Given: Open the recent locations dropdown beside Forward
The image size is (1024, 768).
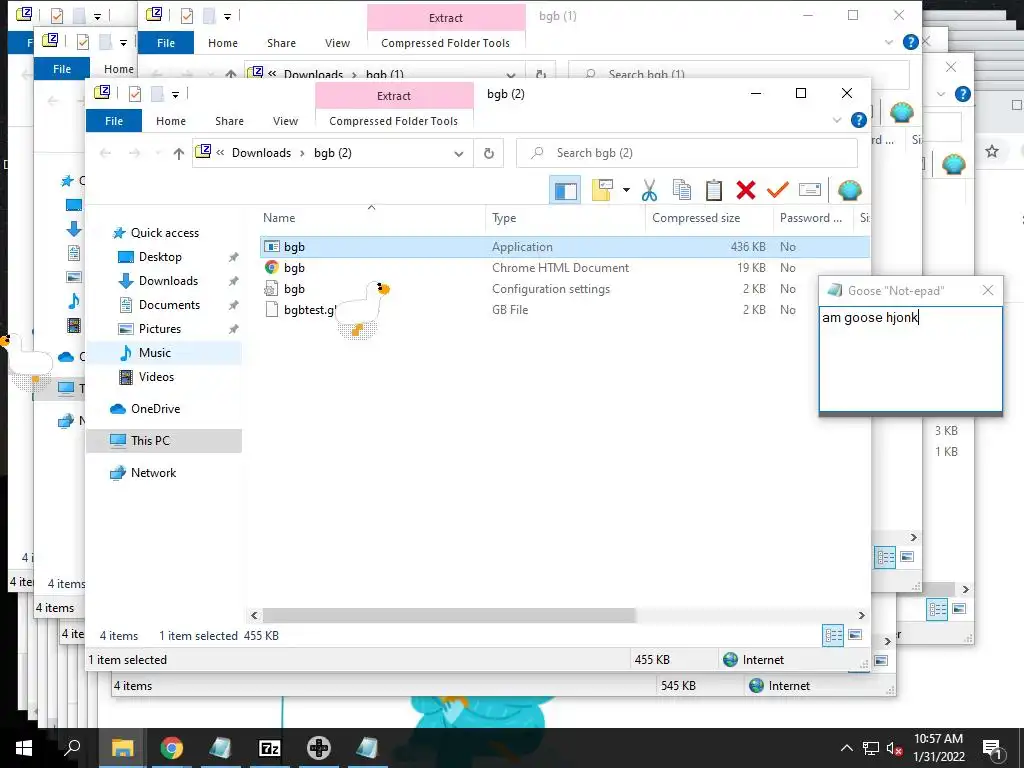Looking at the screenshot, I should 157,153.
